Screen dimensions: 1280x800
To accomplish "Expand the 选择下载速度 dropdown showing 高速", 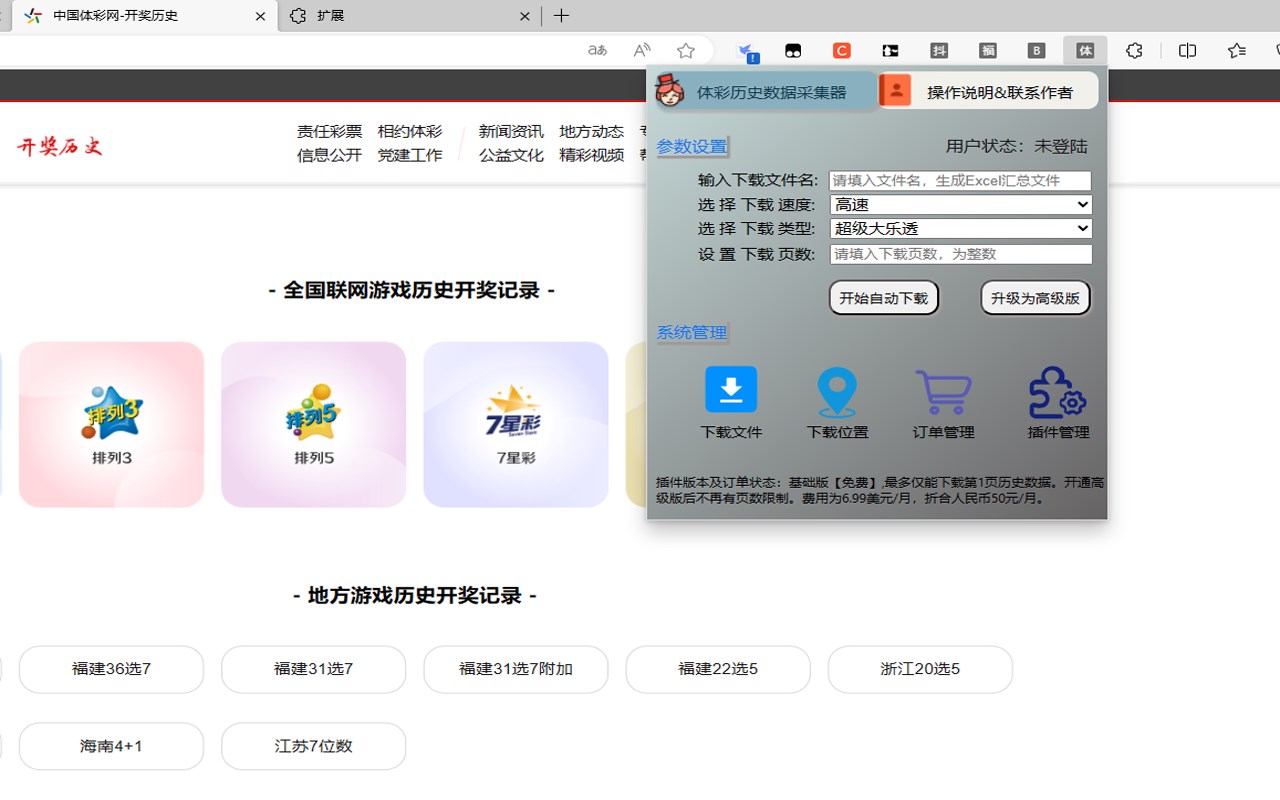I will click(961, 205).
